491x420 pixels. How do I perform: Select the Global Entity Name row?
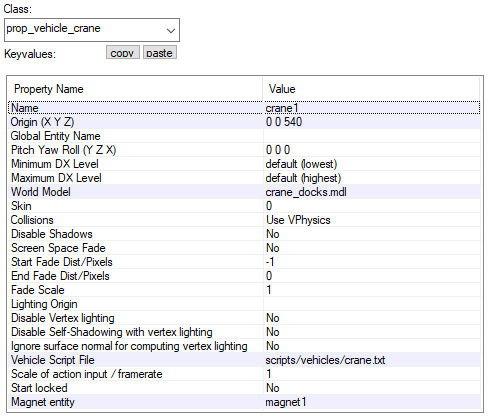(244, 136)
